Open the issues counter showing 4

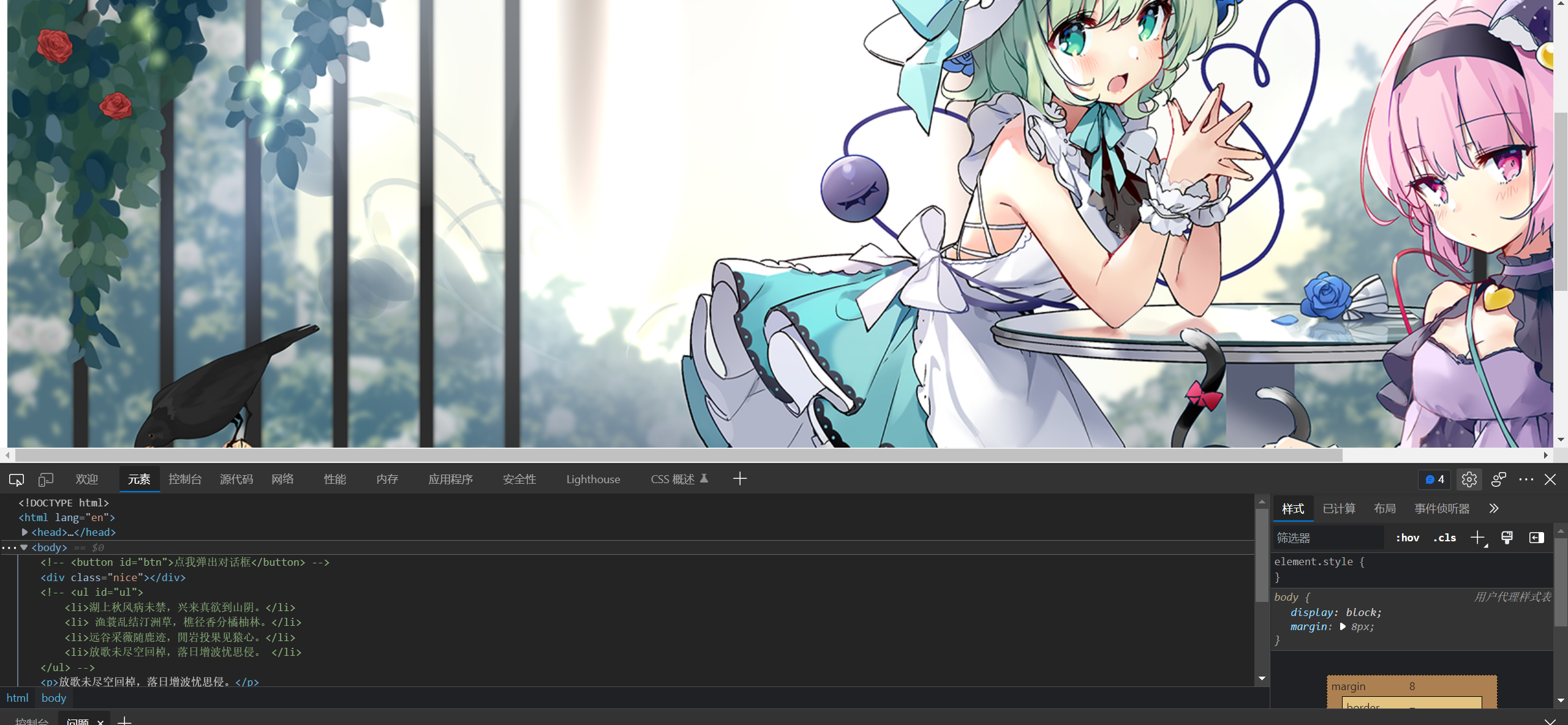click(x=1434, y=479)
